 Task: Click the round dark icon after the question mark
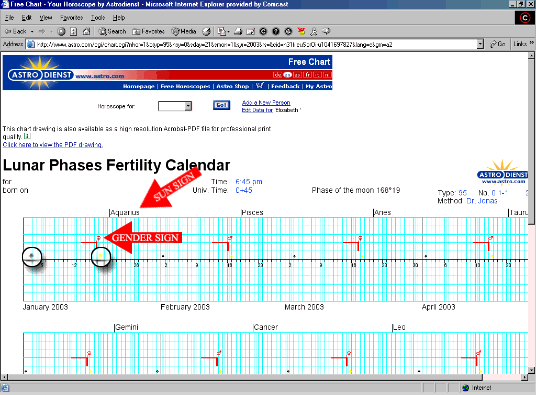point(288,31)
